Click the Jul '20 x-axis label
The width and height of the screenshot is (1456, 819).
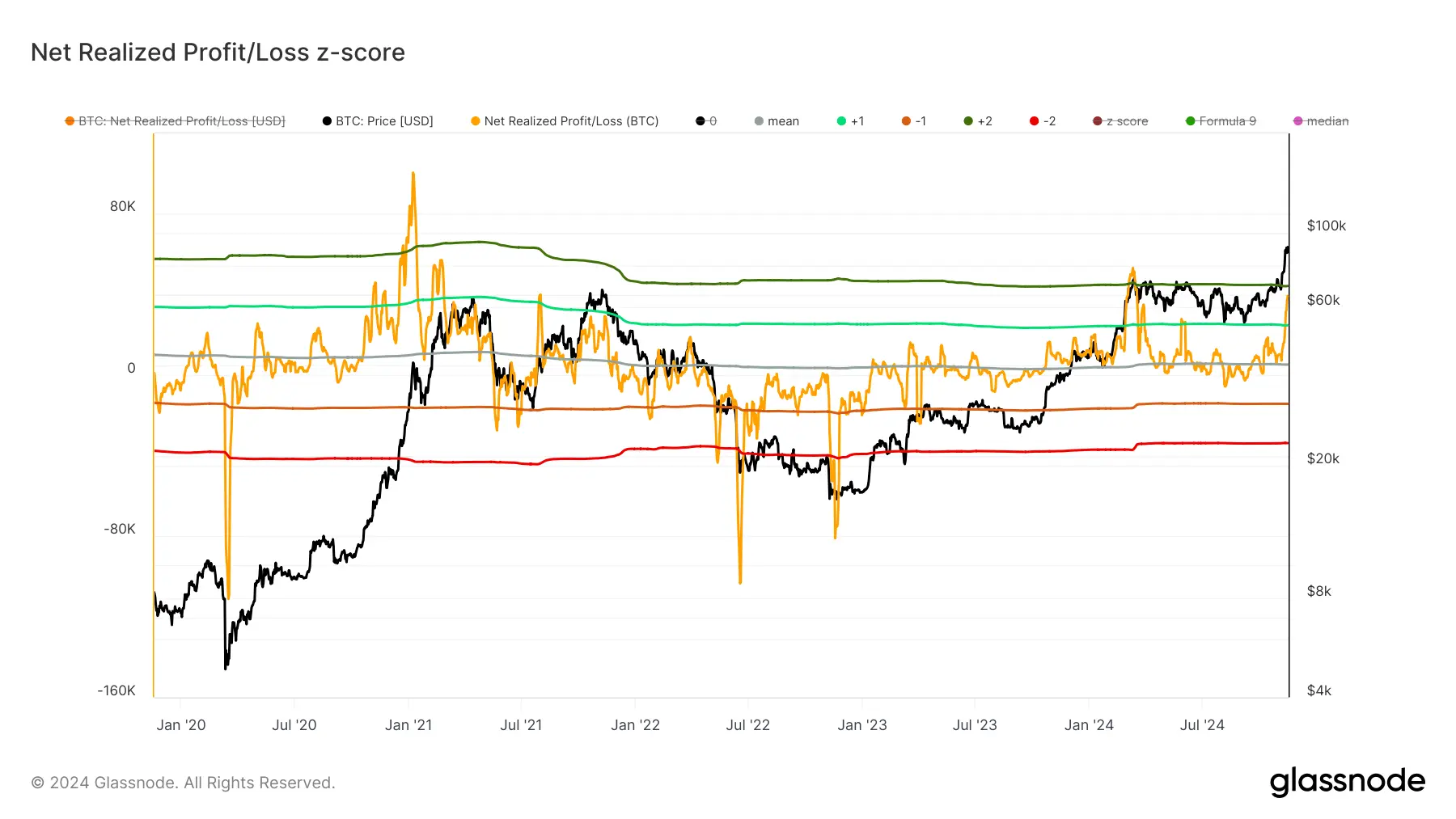point(294,725)
